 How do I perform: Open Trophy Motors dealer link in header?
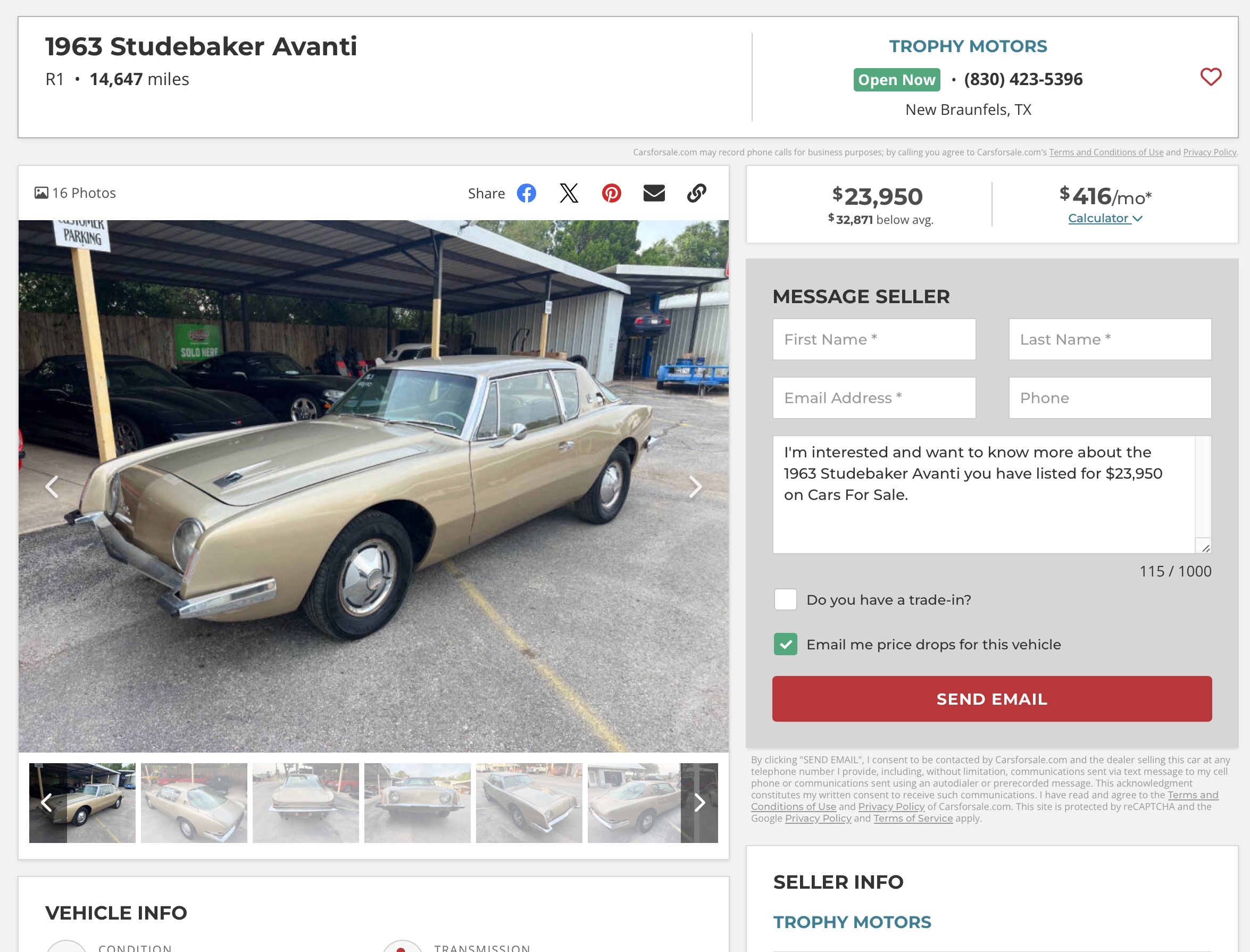968,46
